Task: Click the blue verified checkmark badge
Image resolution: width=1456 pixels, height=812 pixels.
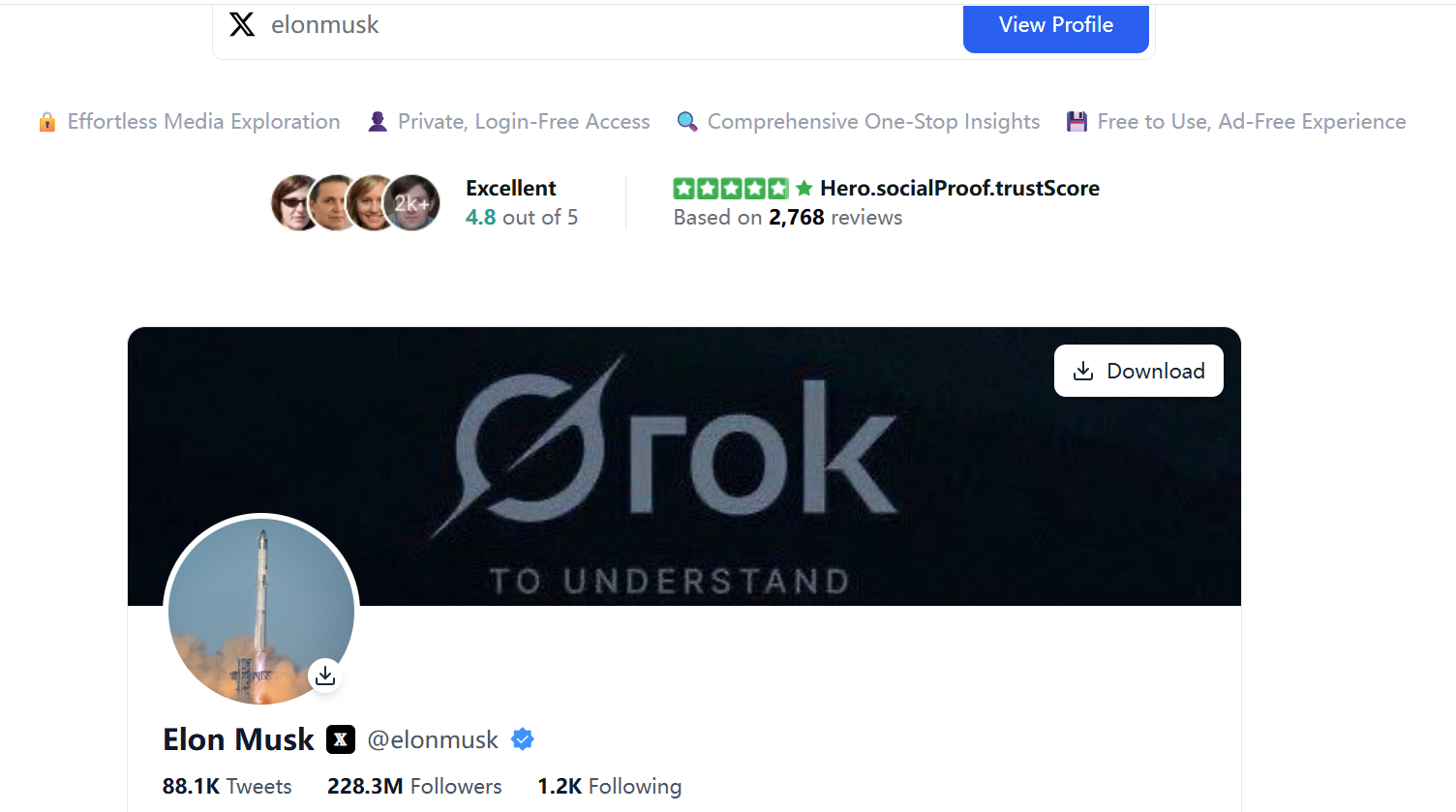Action: (523, 739)
